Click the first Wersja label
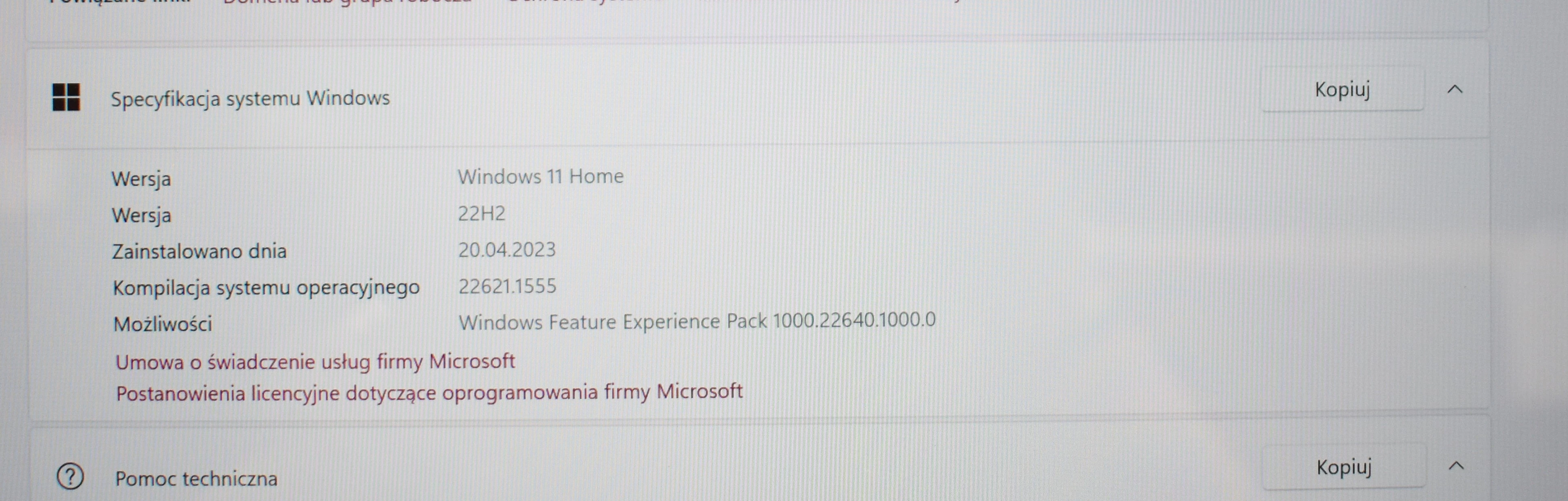This screenshot has width=1568, height=501. (141, 179)
